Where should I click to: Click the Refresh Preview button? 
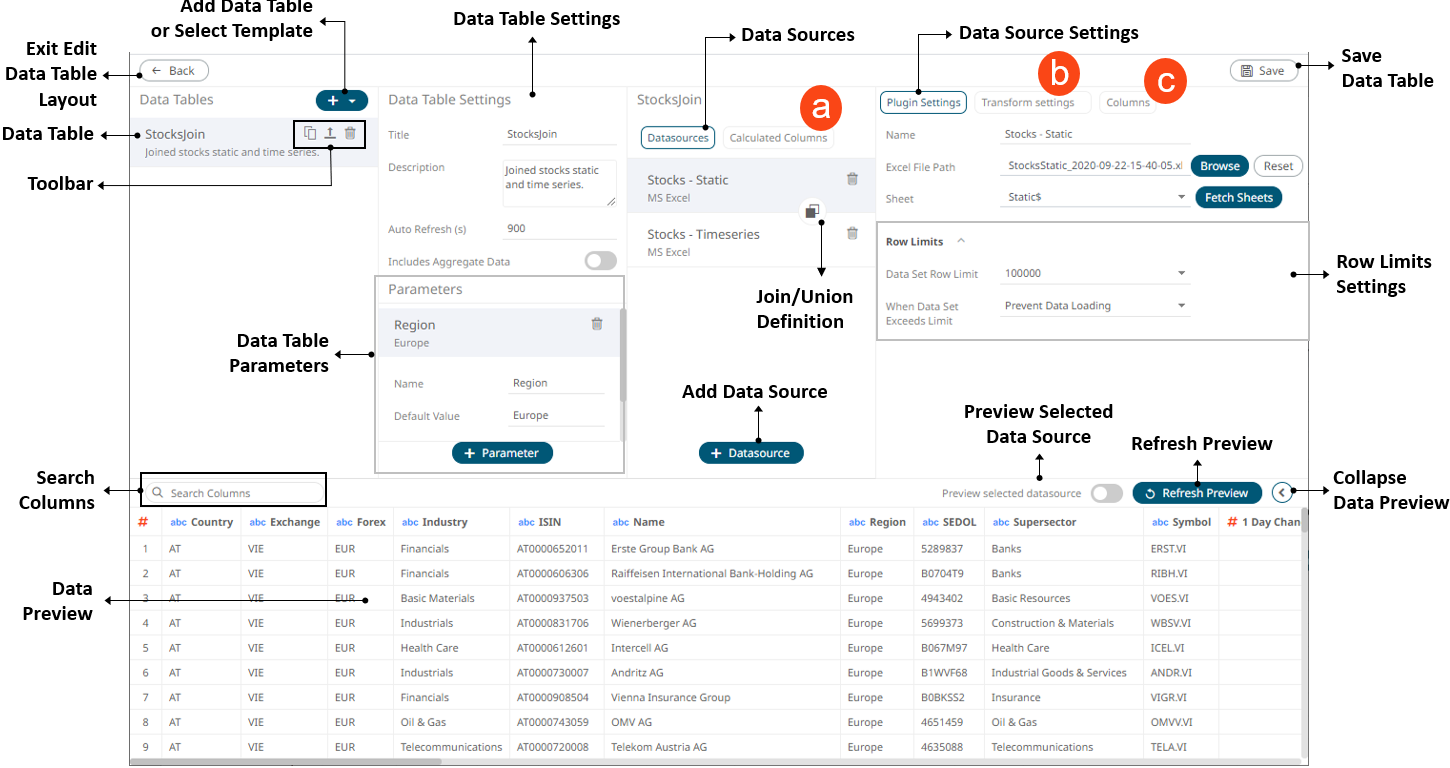(1197, 493)
